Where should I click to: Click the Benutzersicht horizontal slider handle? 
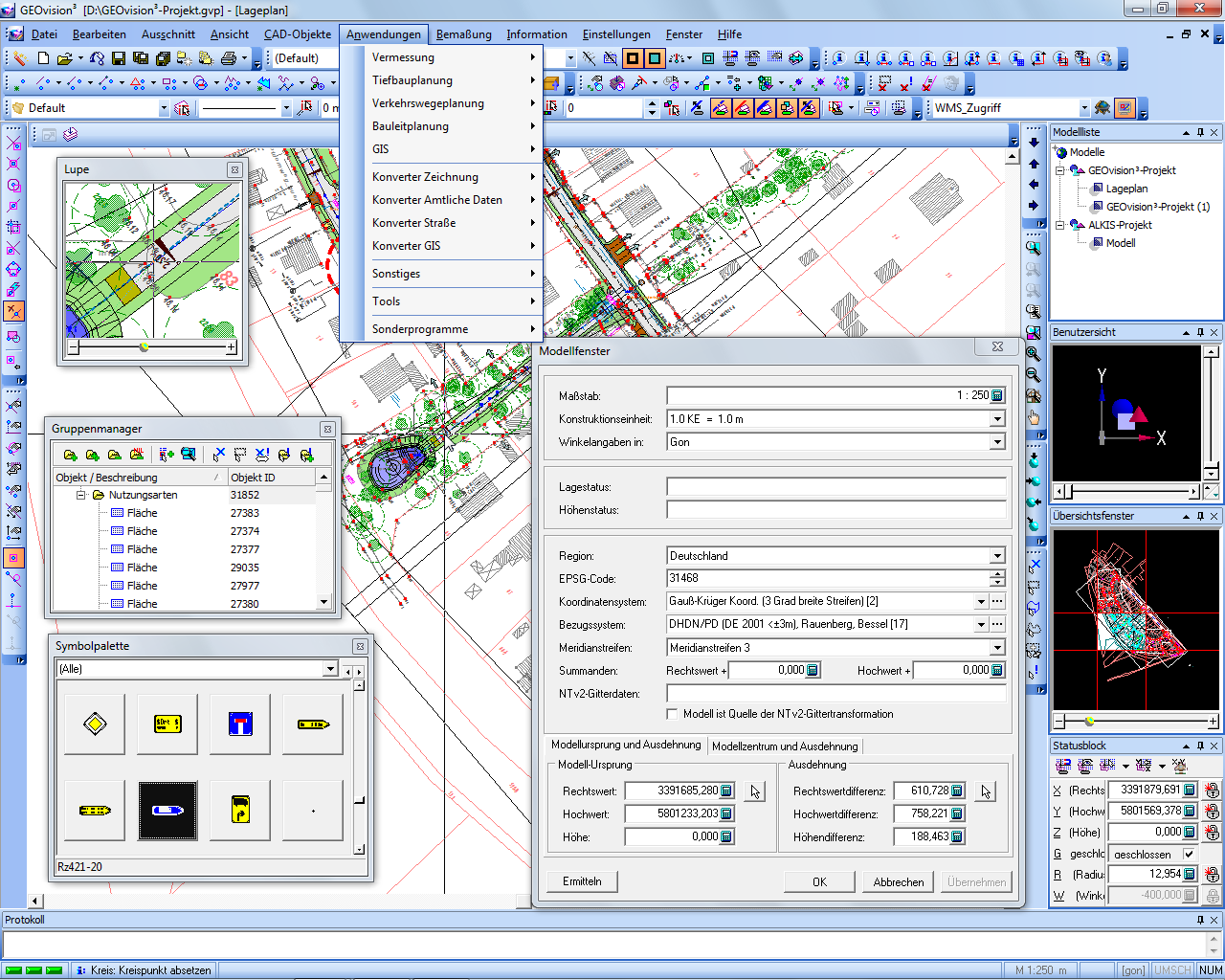(x=1070, y=492)
